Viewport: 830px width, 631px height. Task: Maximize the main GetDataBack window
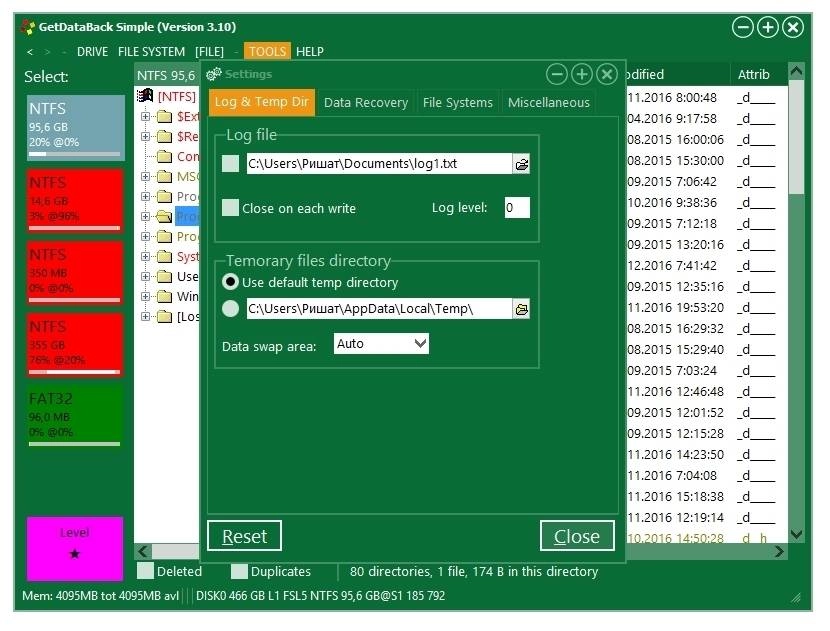point(768,27)
